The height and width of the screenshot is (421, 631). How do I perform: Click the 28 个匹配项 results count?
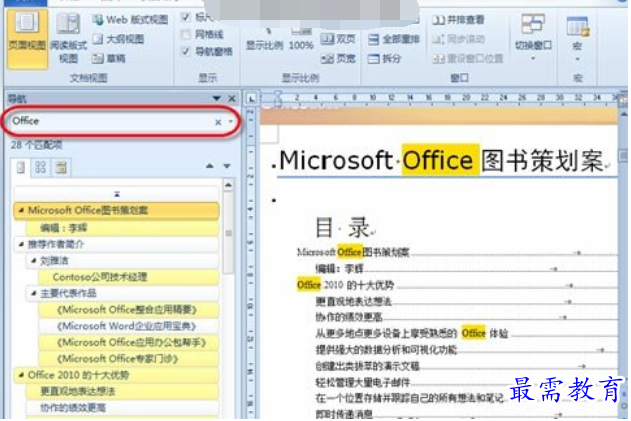(37, 145)
